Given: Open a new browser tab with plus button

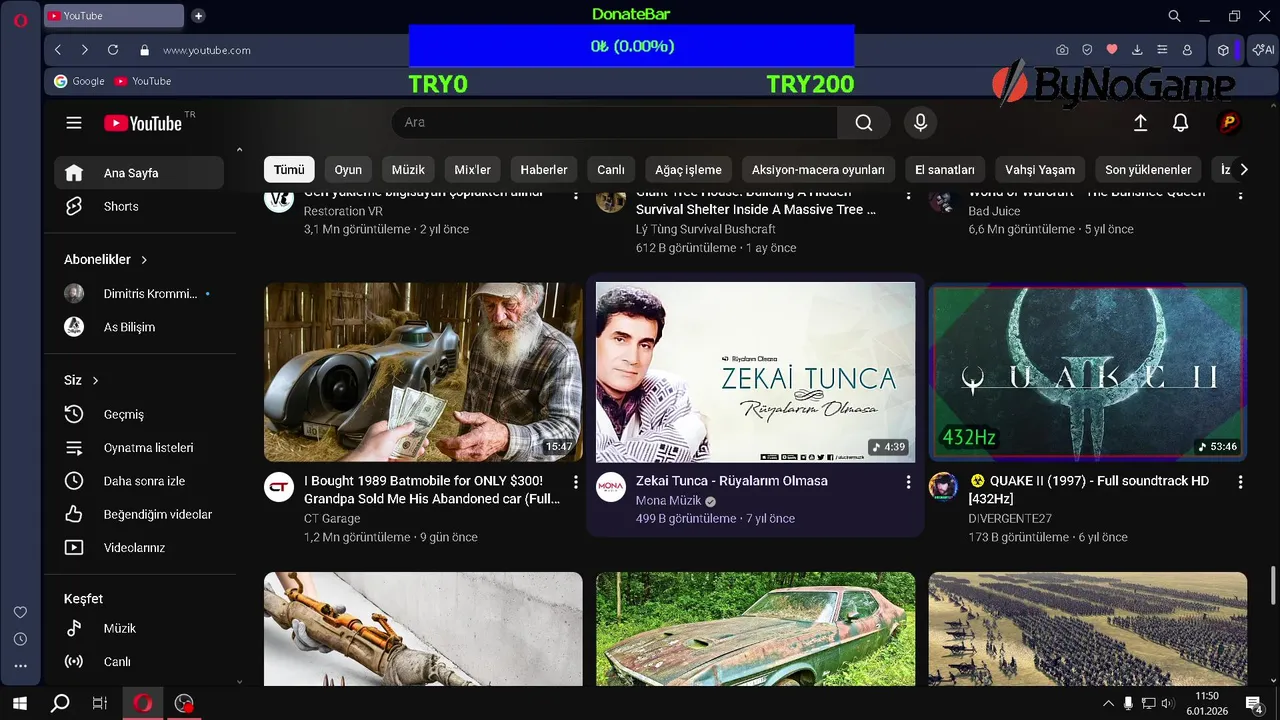Looking at the screenshot, I should 198,16.
